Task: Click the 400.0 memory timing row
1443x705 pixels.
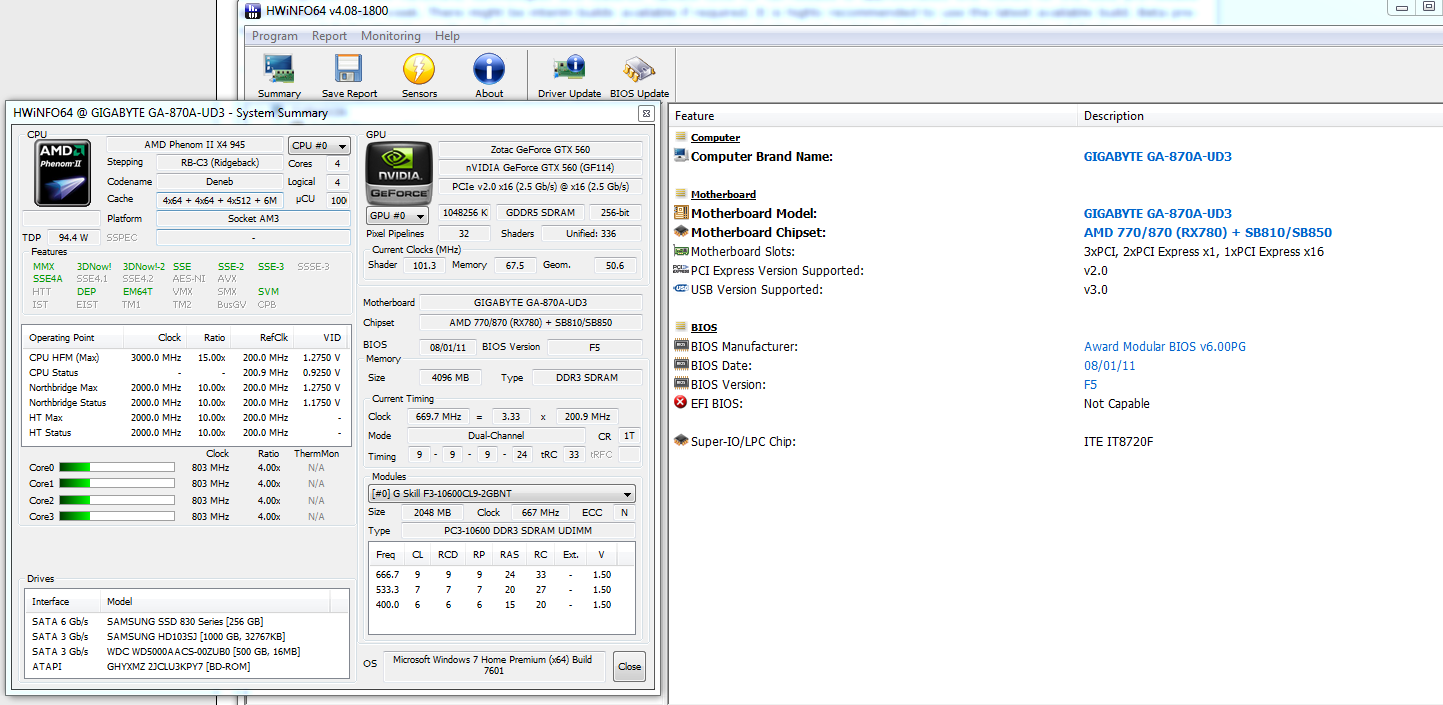Action: tap(501, 604)
